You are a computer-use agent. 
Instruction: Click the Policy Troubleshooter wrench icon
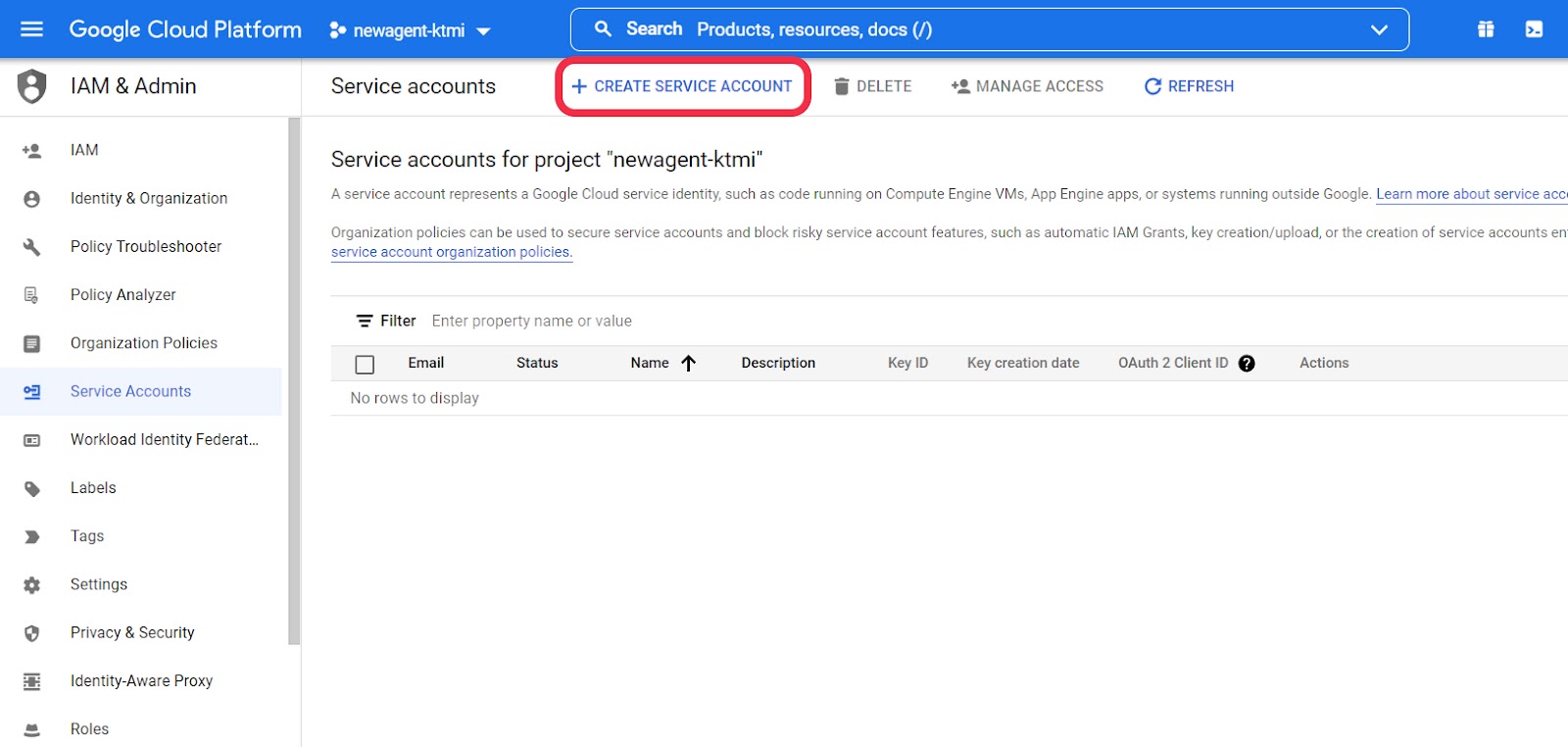click(x=31, y=247)
